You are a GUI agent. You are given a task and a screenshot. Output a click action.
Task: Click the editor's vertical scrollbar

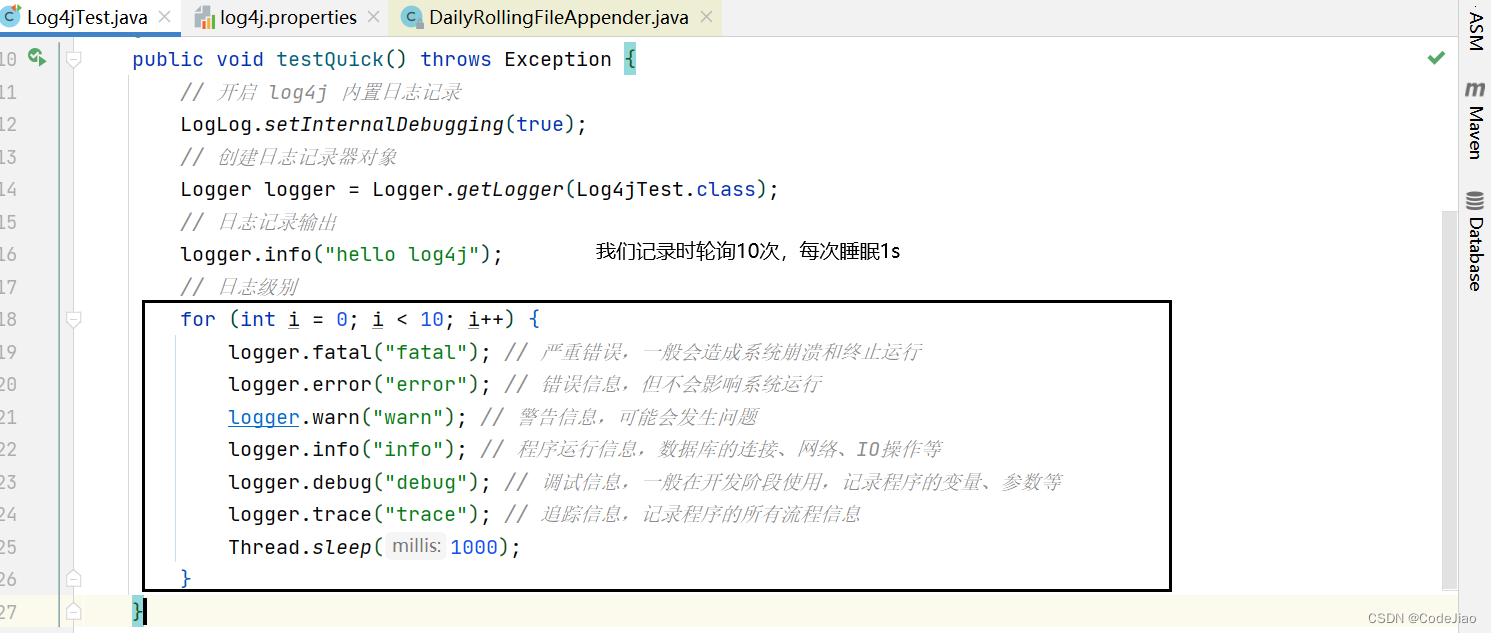[x=1450, y=400]
